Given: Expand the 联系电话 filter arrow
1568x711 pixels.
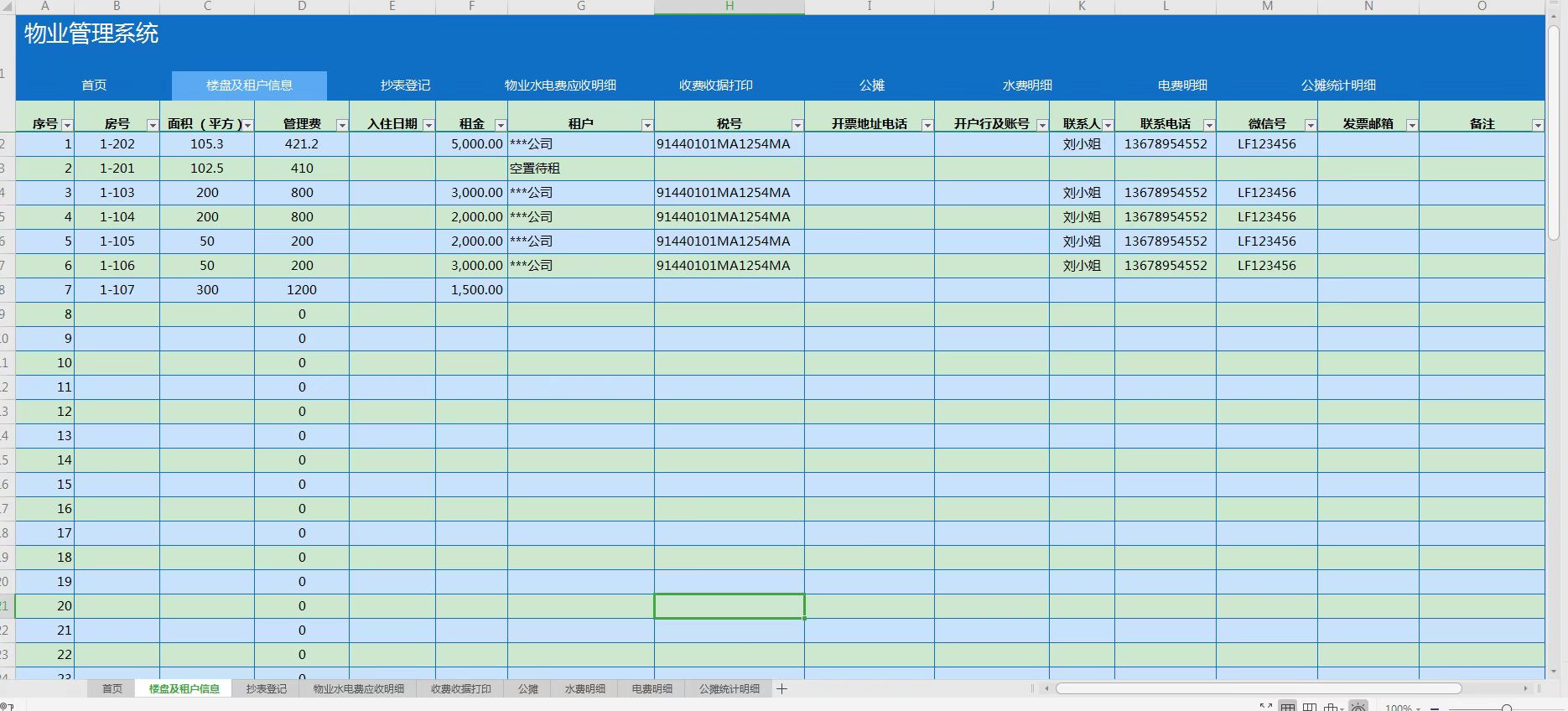Looking at the screenshot, I should pos(1208,125).
